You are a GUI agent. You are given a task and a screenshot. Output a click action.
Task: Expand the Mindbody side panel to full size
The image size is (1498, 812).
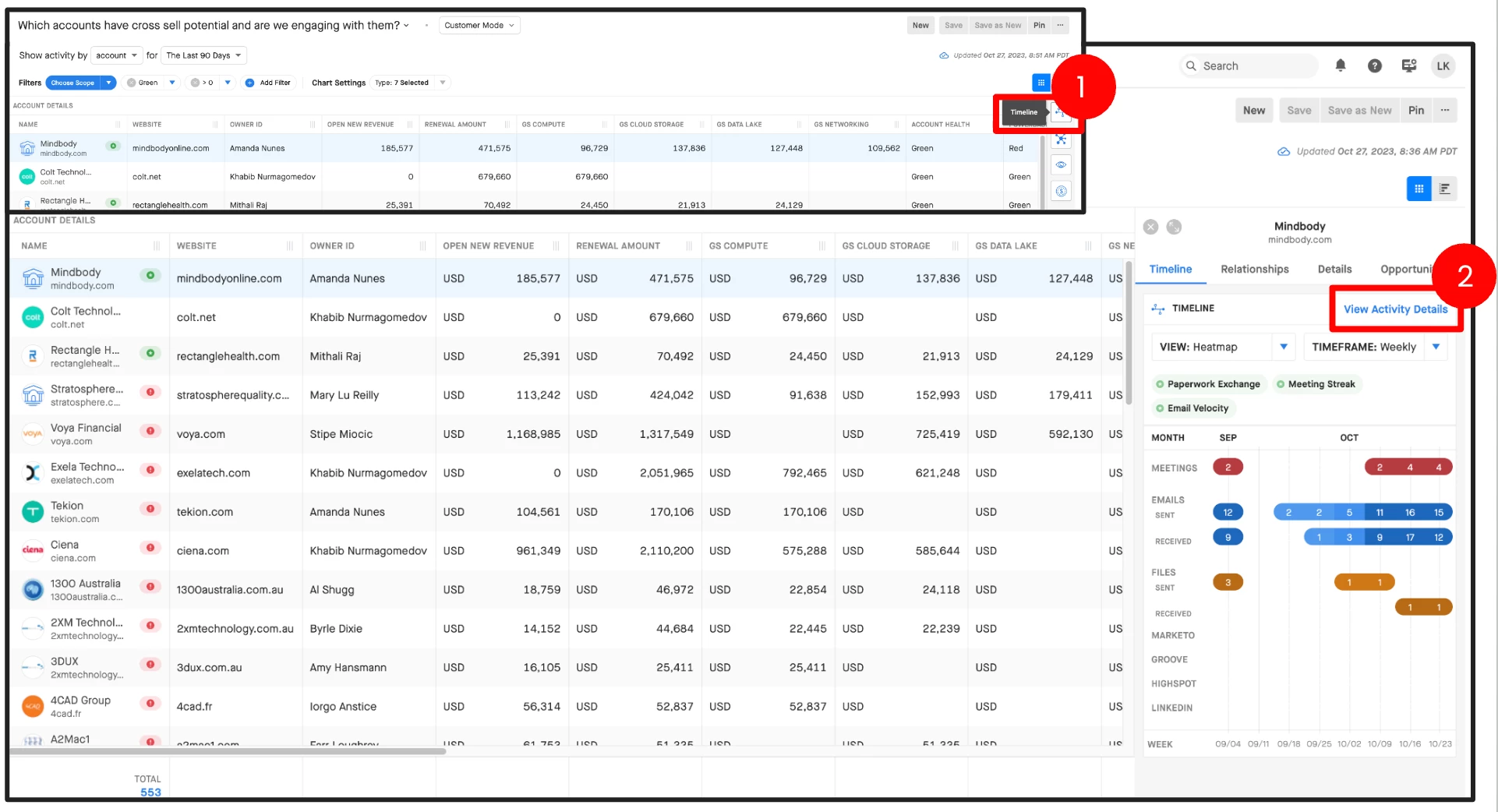(x=1174, y=227)
